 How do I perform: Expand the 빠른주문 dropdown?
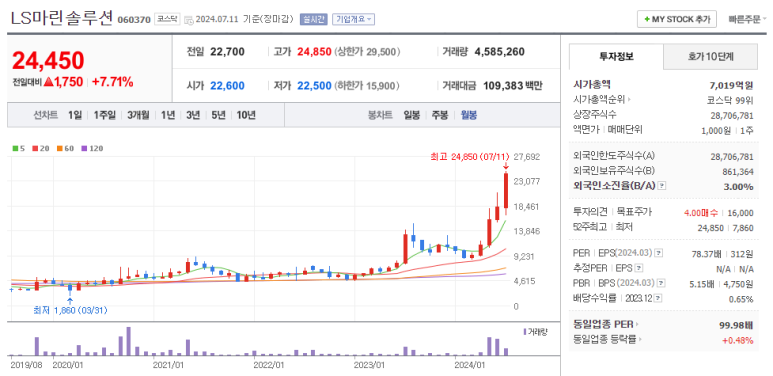click(747, 20)
